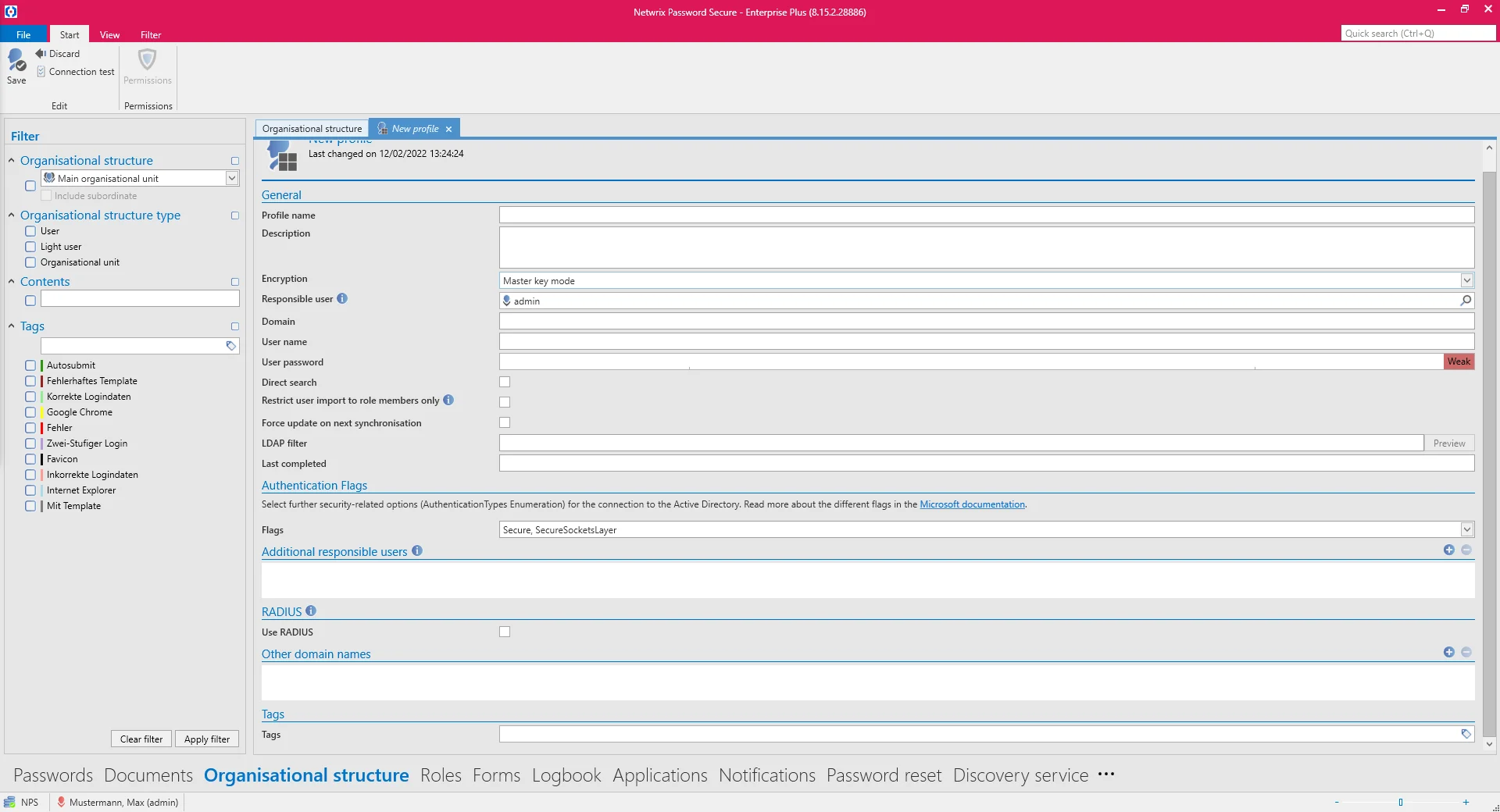
Task: Click the RADIUS info icon
Action: pos(311,611)
